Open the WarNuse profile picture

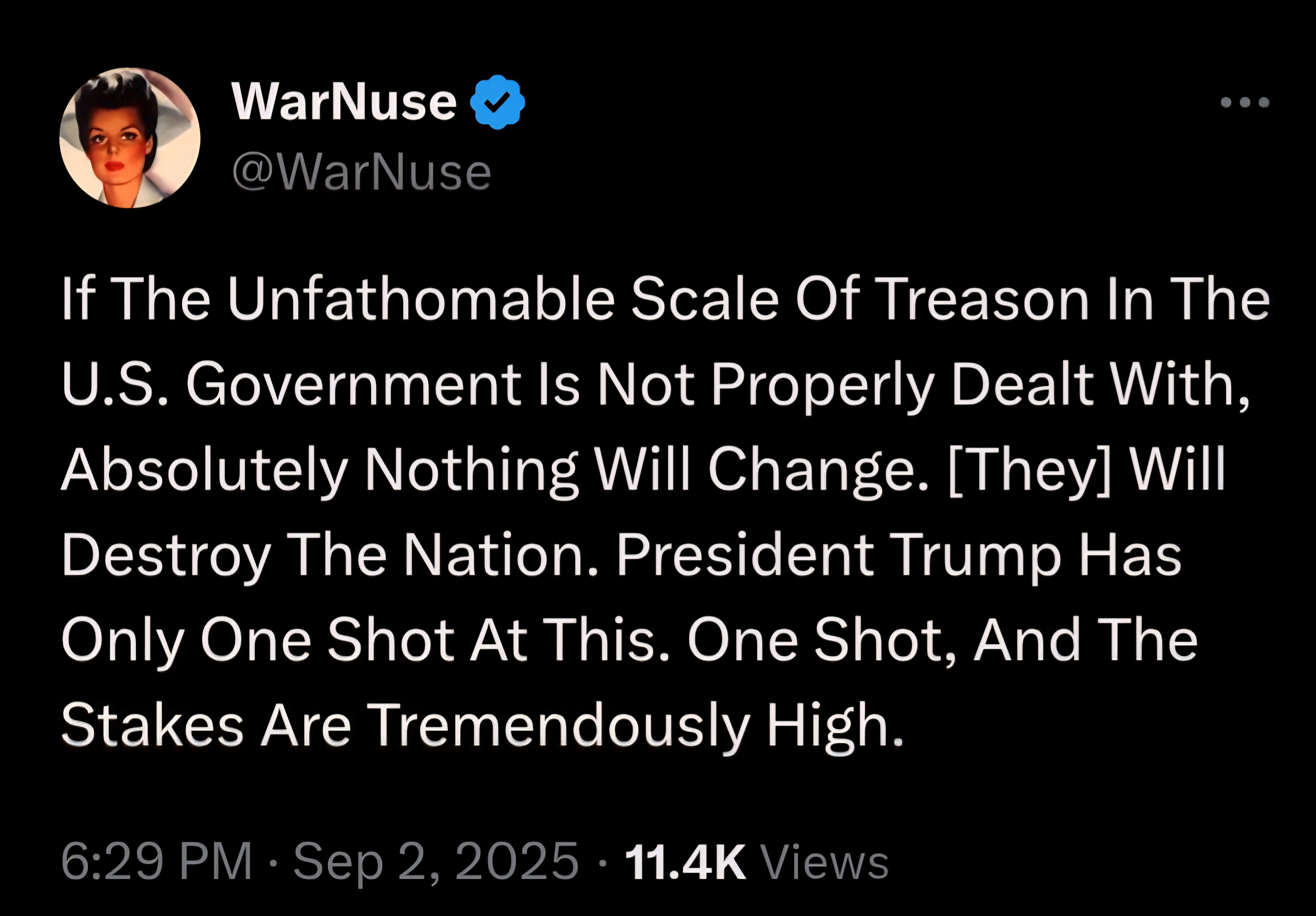[130, 138]
